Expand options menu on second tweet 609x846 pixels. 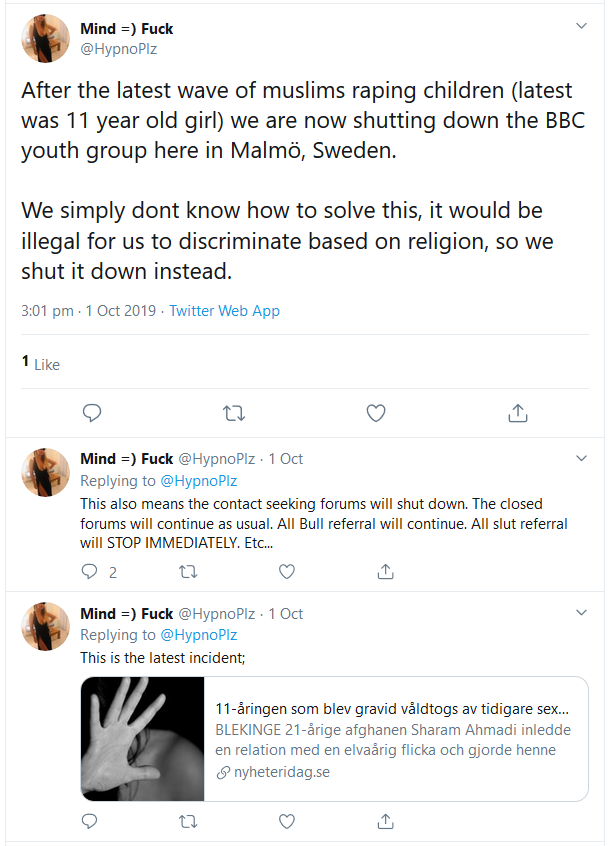pos(581,458)
